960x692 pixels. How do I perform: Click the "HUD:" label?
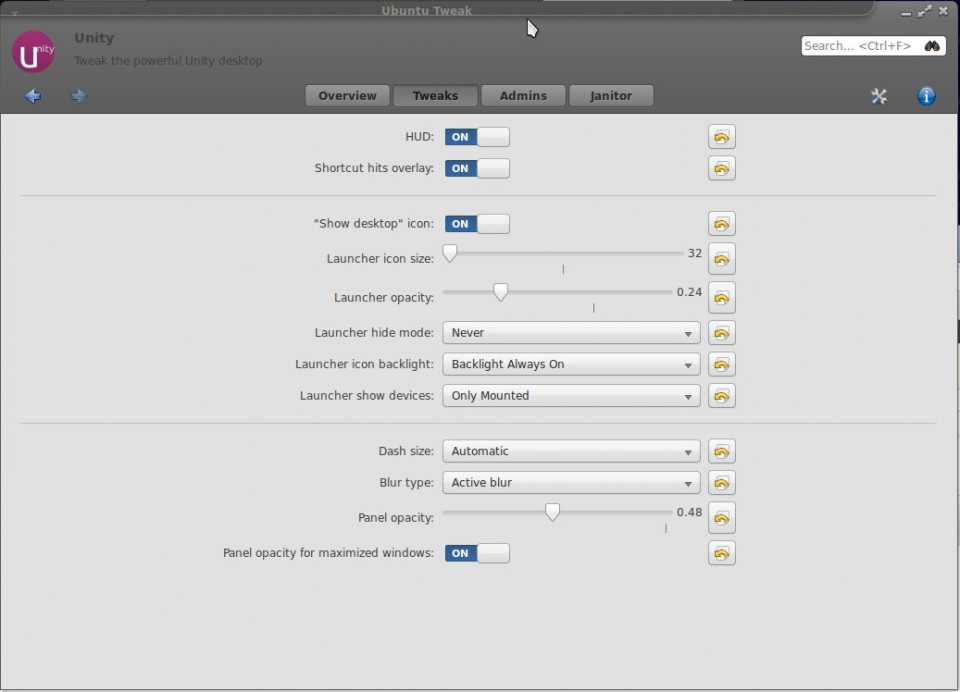[x=419, y=137]
